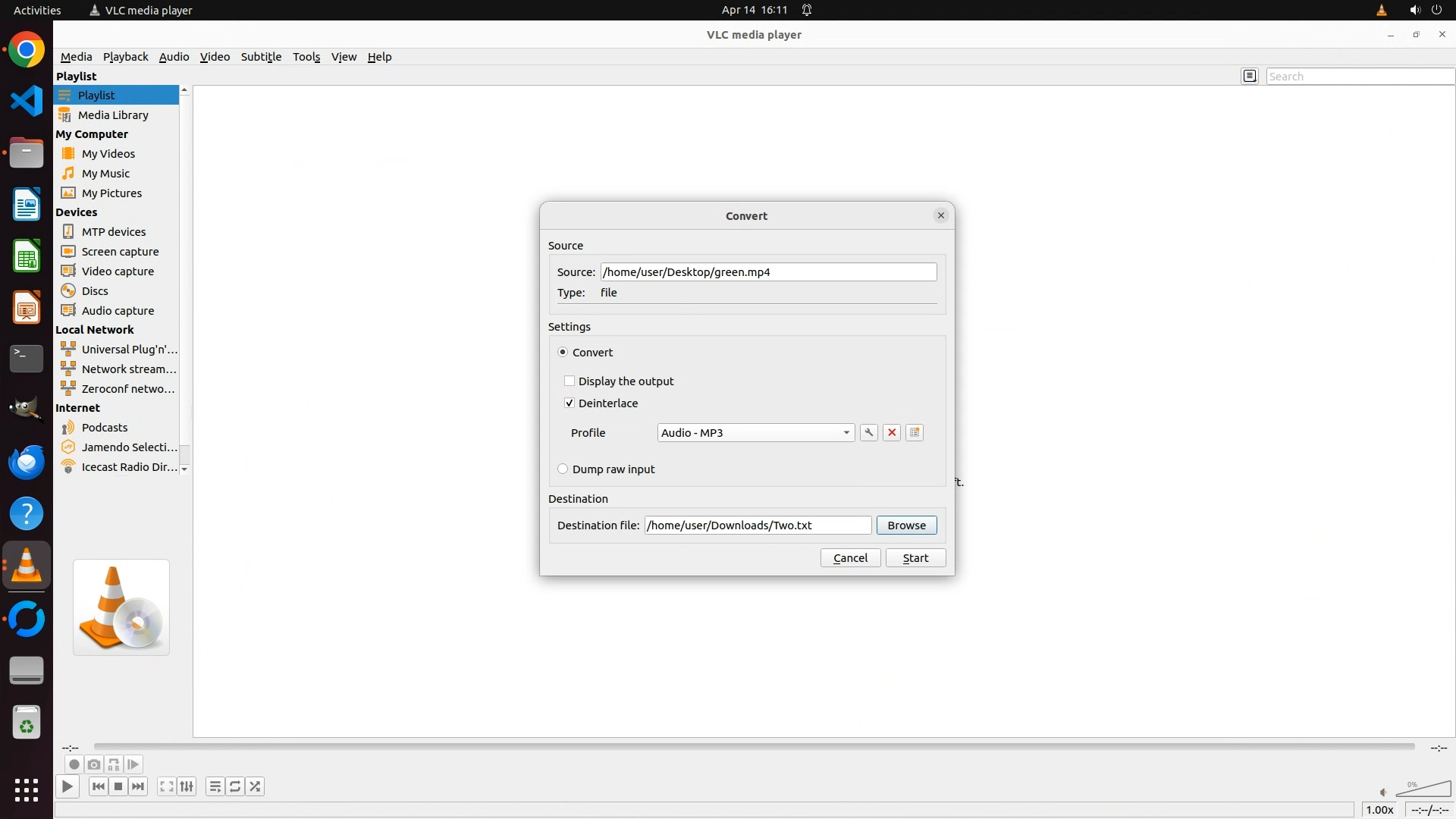This screenshot has width=1456, height=819.
Task: Enable Display the output checkbox
Action: click(x=570, y=381)
